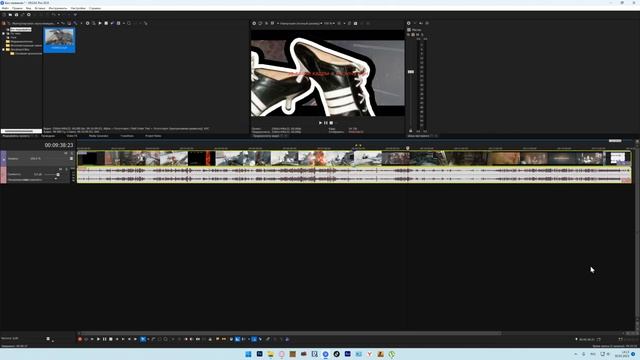Toggle Auto Ripple in timeline toolbar
Viewport: 640px width, 360px height.
pyautogui.click(x=244, y=339)
